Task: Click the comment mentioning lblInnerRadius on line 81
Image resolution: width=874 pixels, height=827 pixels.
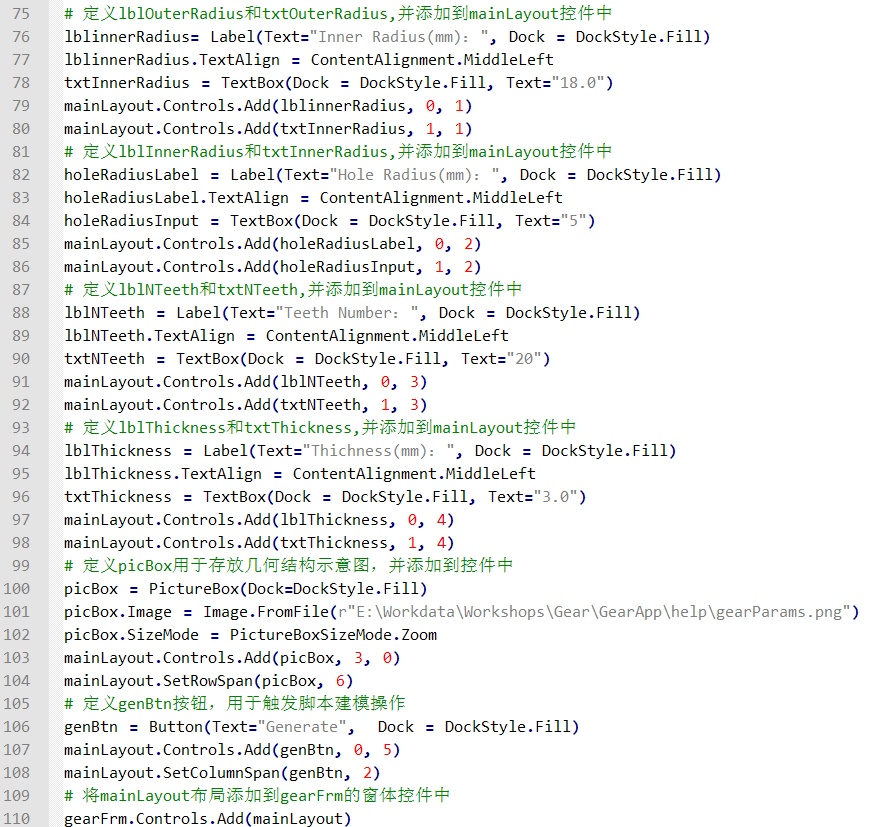Action: point(338,152)
